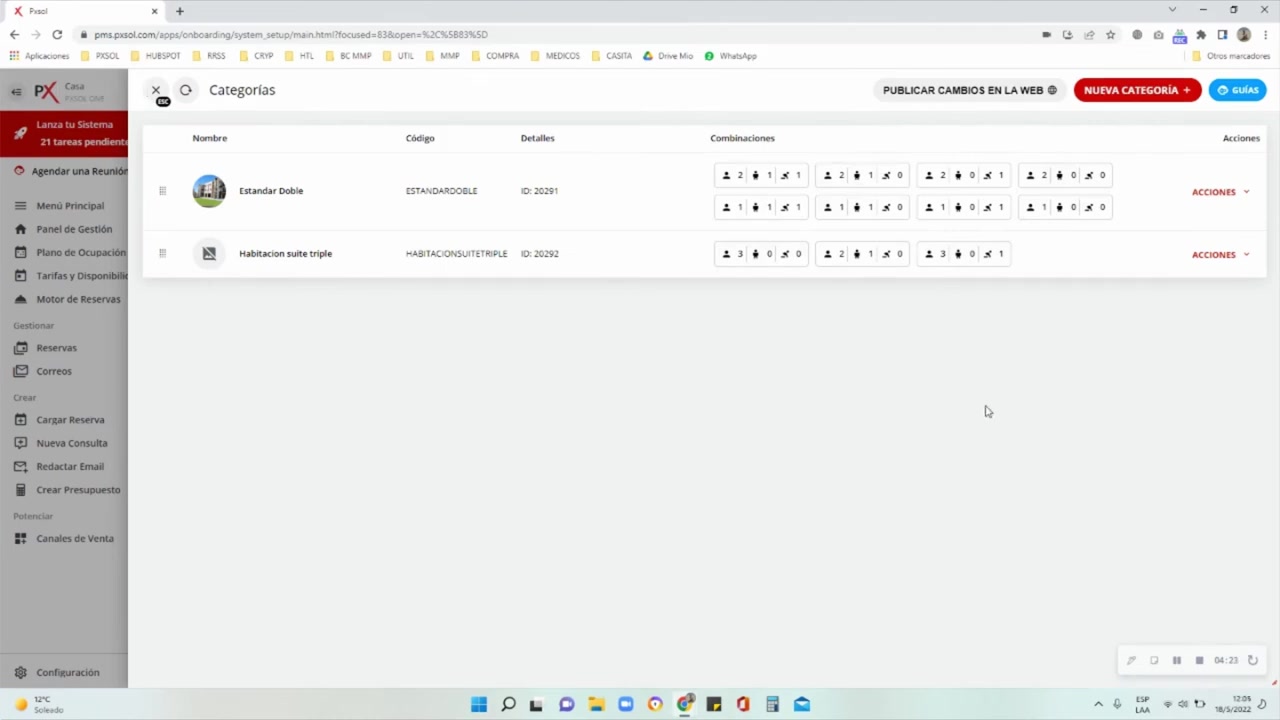
Task: Click the Habitacion suite triple placeholder image
Action: (x=209, y=254)
